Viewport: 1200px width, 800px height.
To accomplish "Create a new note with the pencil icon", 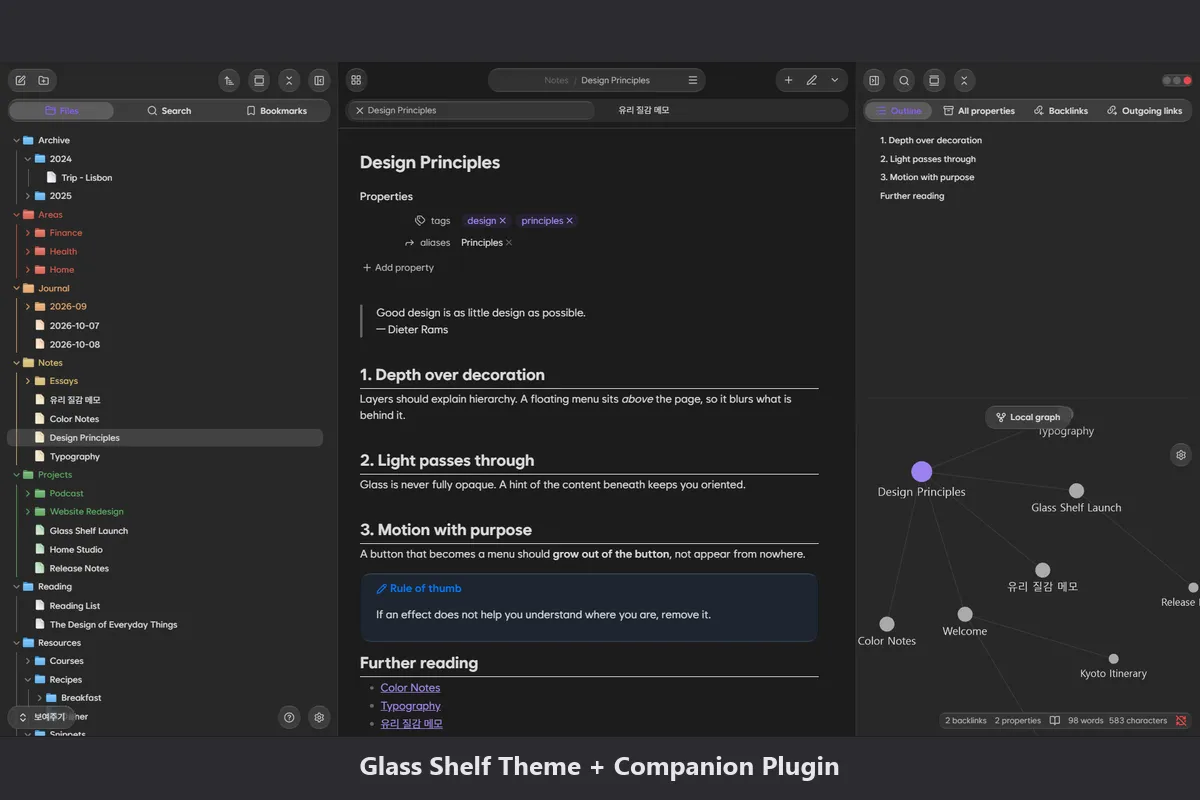I will pyautogui.click(x=21, y=80).
